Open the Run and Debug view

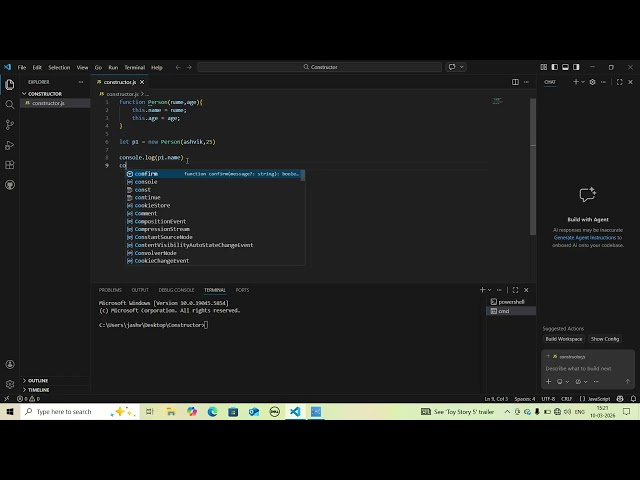coord(10,145)
